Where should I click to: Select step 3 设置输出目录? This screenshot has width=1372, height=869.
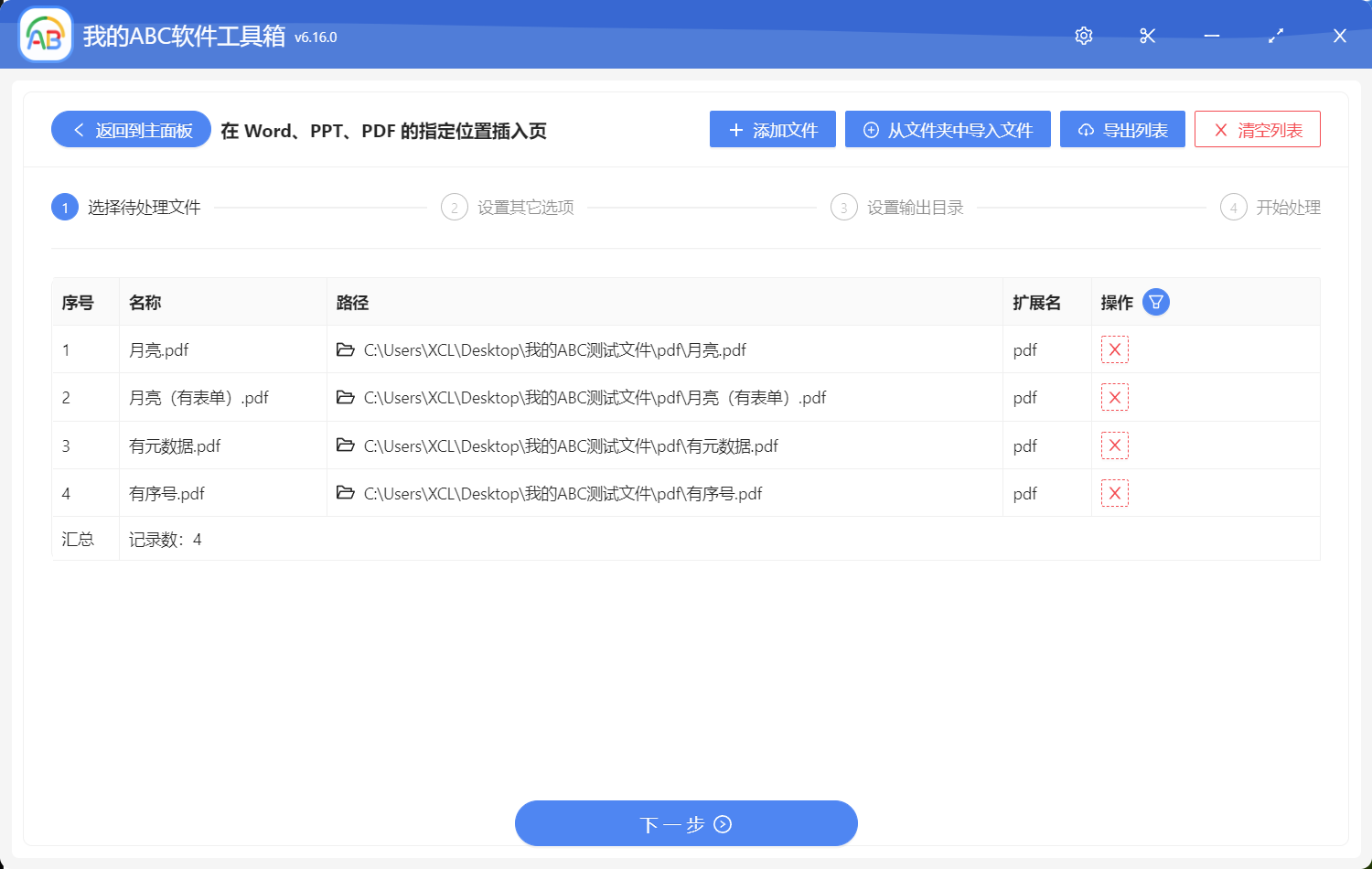tap(898, 208)
